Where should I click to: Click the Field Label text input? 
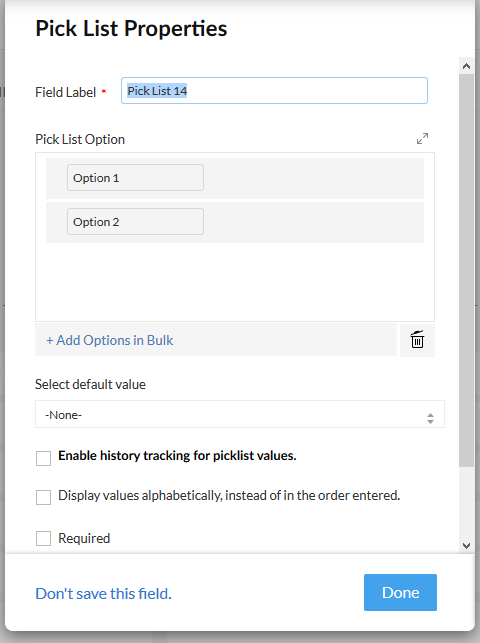pyautogui.click(x=274, y=91)
